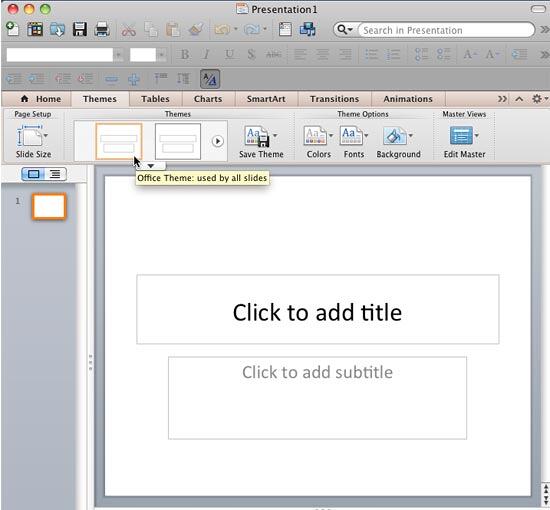Select slide 1 thumbnail in the slide pane
550x510 pixels.
49,207
